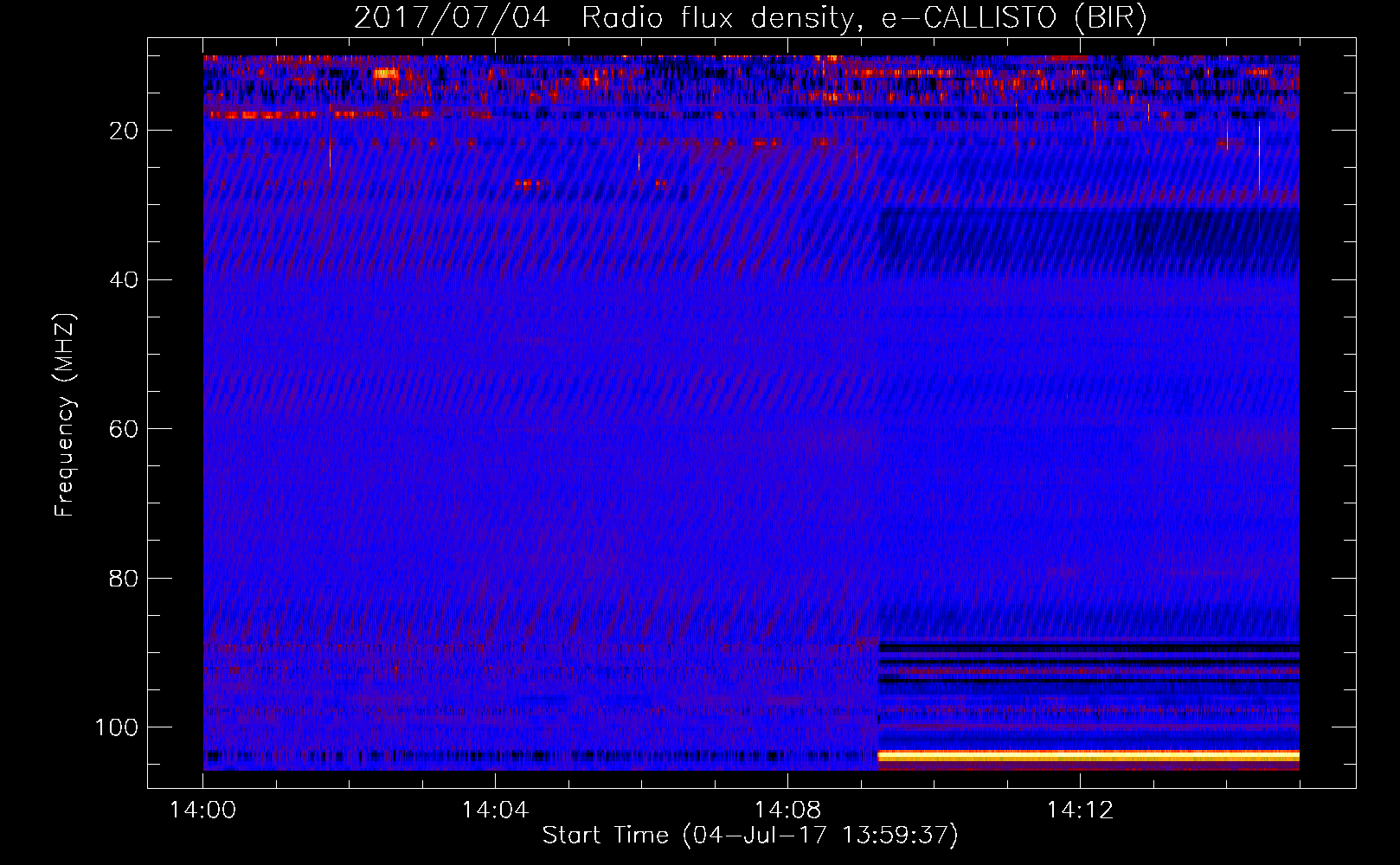Click the '14:00' time tick label
This screenshot has height=865, width=1400.
[203, 811]
